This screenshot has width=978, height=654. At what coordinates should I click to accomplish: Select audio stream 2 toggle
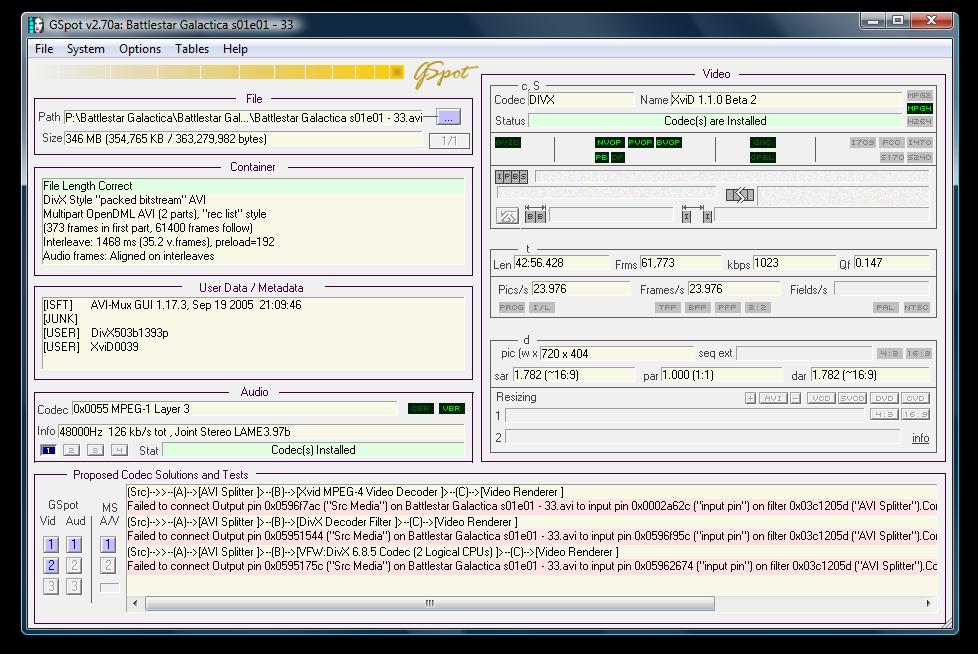(x=72, y=450)
